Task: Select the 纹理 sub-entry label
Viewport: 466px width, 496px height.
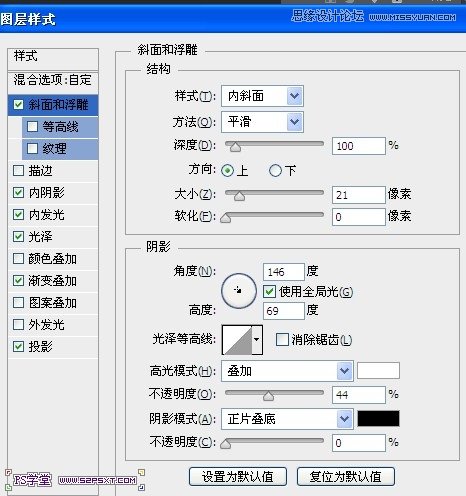Action: pos(55,149)
